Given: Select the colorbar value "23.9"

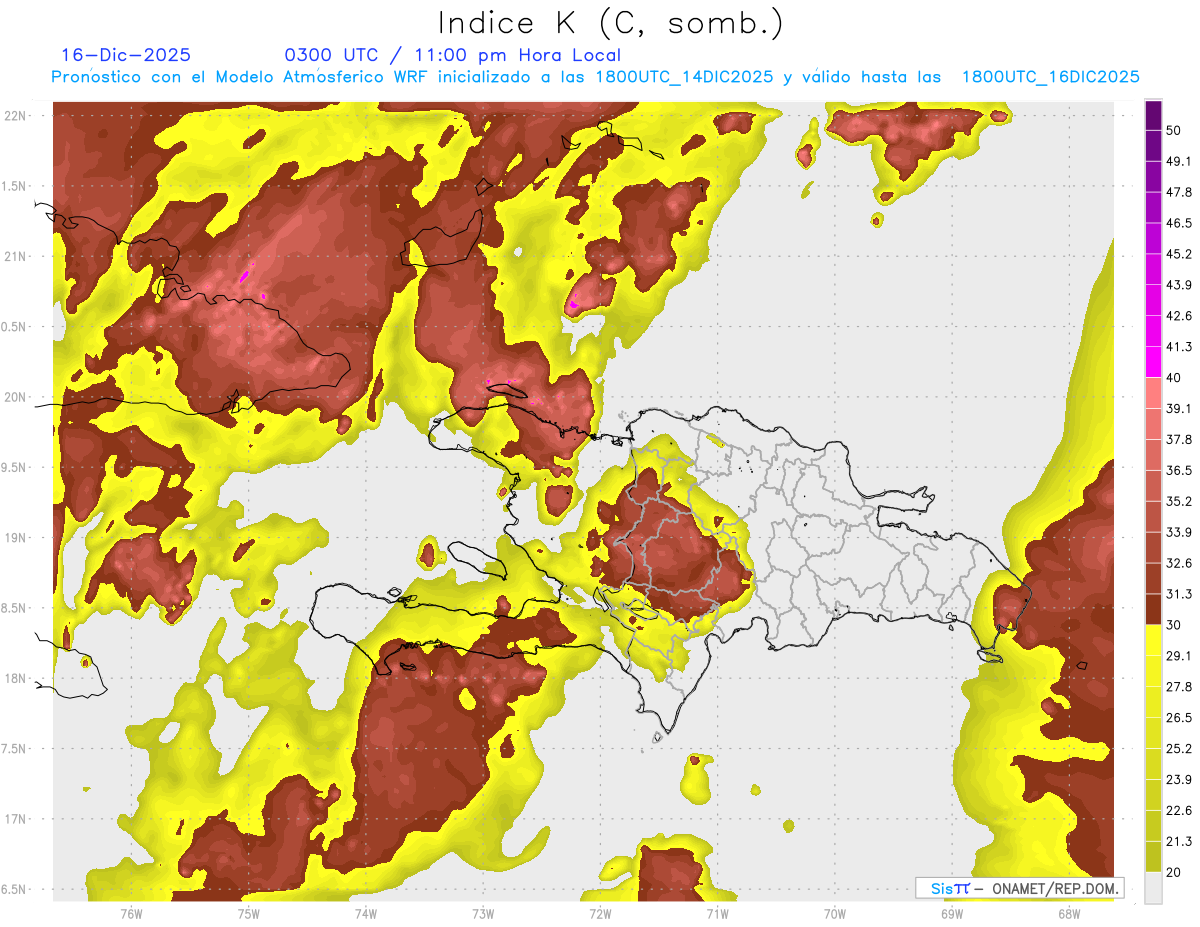Looking at the screenshot, I should click(x=1178, y=780).
